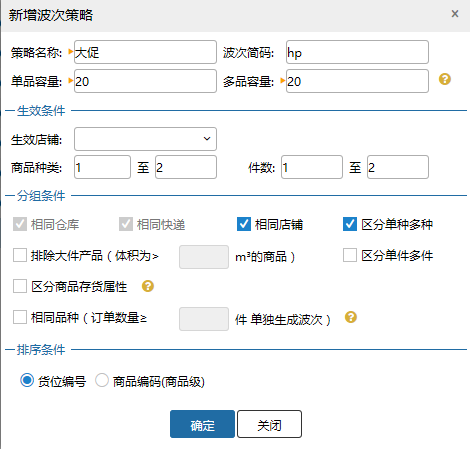Select the 货位编号 radio button

pos(27,380)
